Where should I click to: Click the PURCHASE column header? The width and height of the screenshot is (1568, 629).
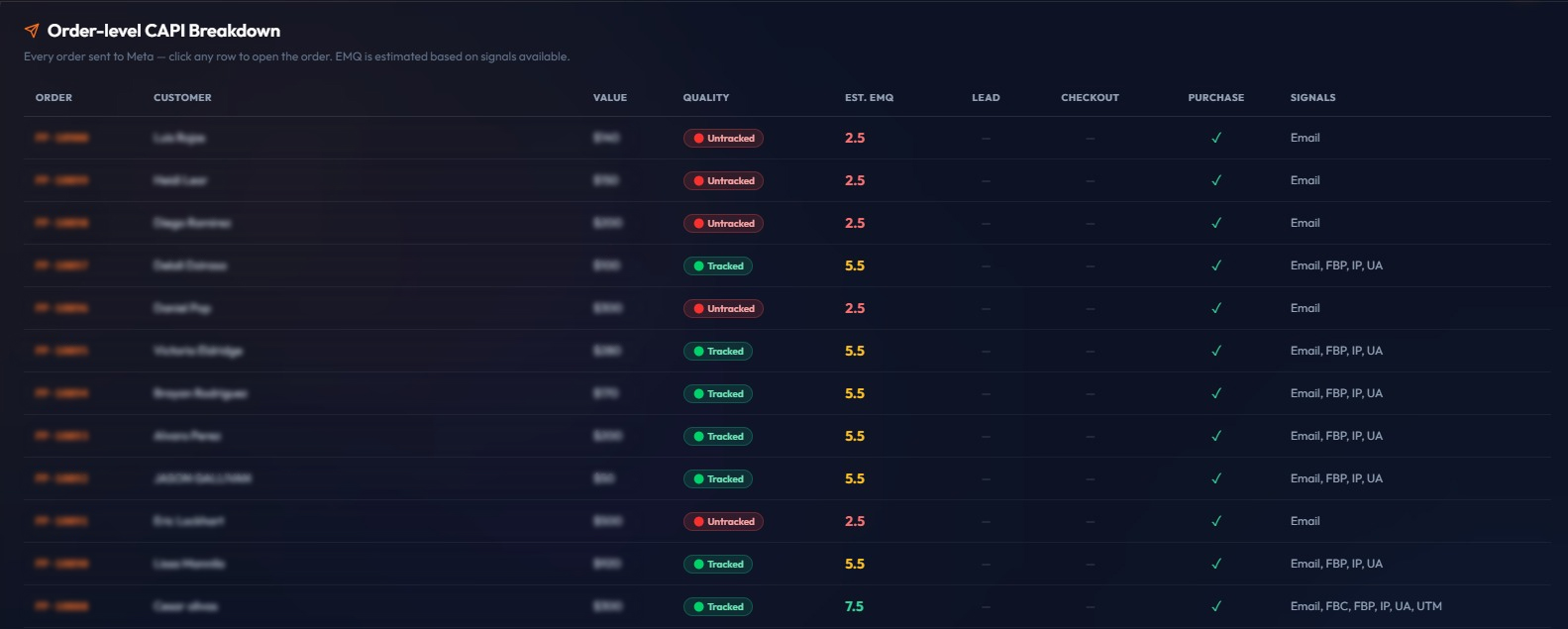(1216, 97)
